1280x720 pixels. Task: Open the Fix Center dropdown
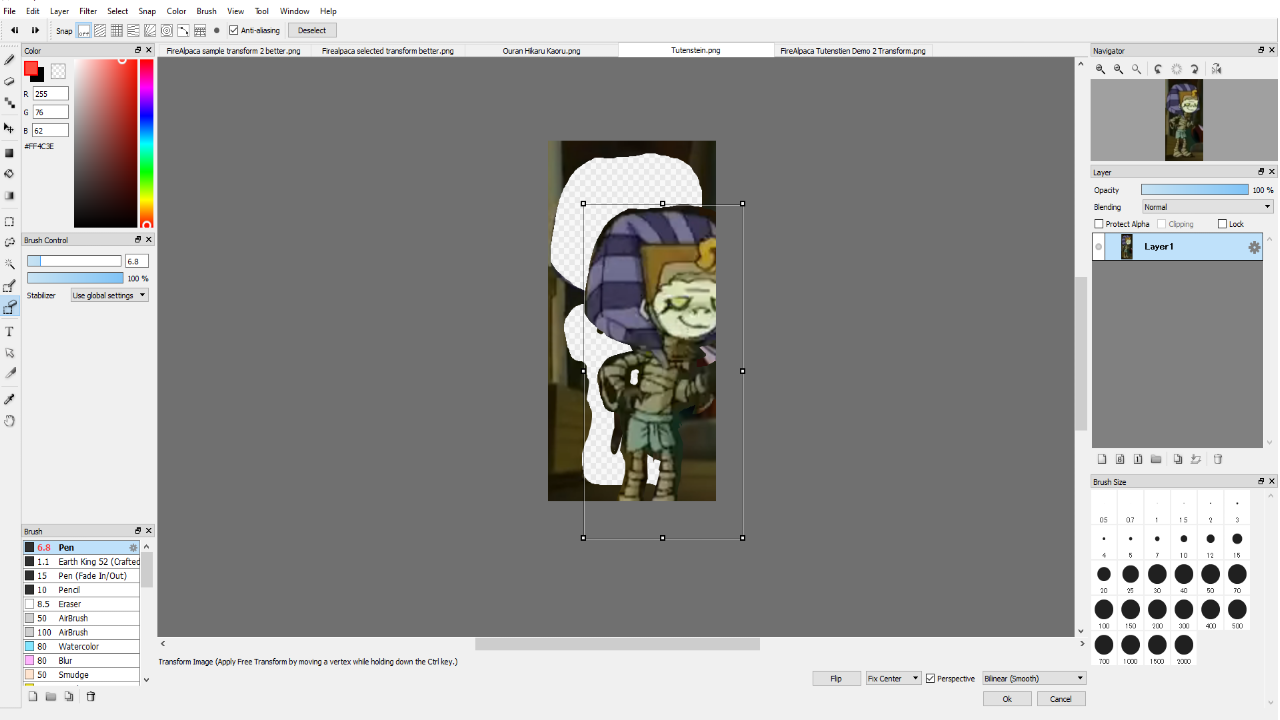[x=893, y=678]
